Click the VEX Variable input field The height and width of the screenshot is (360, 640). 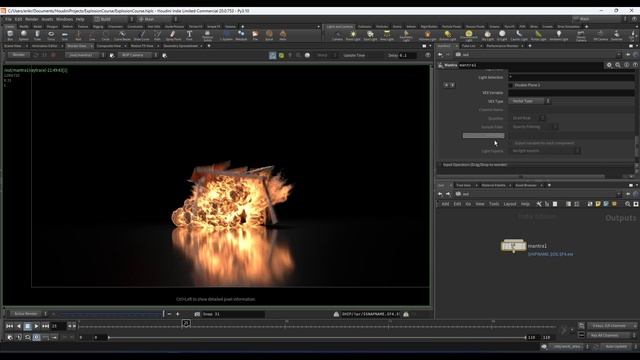pyautogui.click(x=571, y=93)
